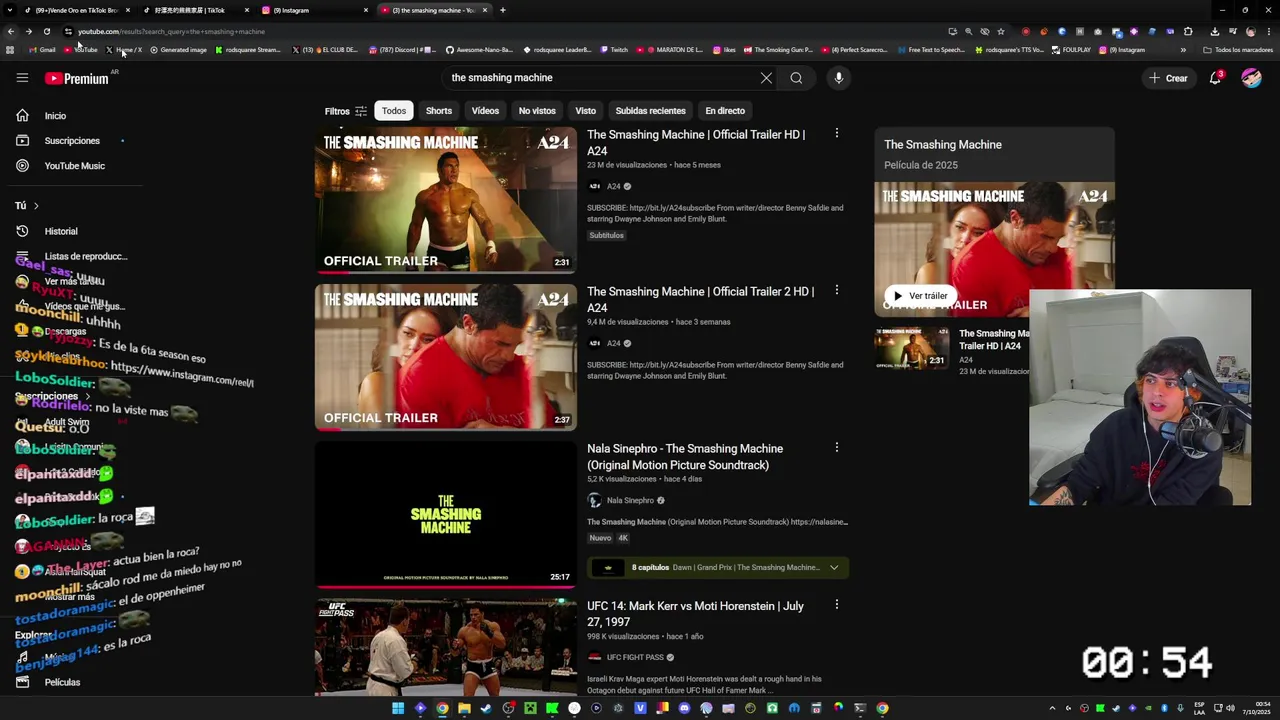Open options menu for Official Trailer HD video
The height and width of the screenshot is (720, 1280).
(837, 133)
